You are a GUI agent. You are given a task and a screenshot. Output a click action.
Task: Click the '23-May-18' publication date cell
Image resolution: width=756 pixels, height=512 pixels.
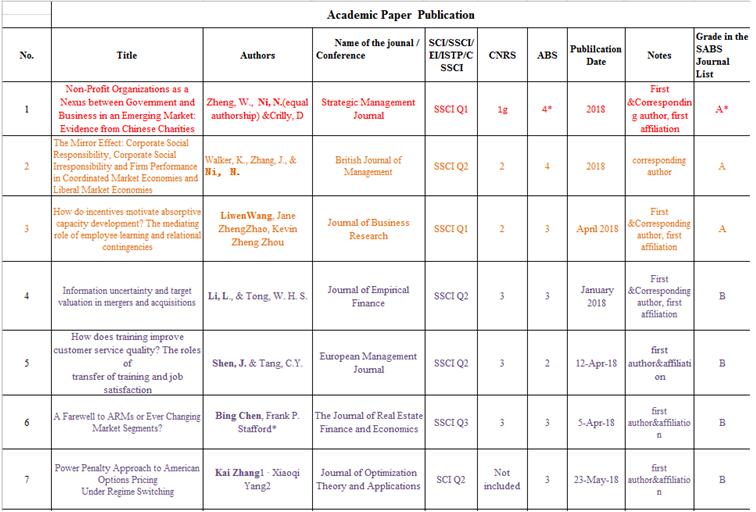pos(595,479)
